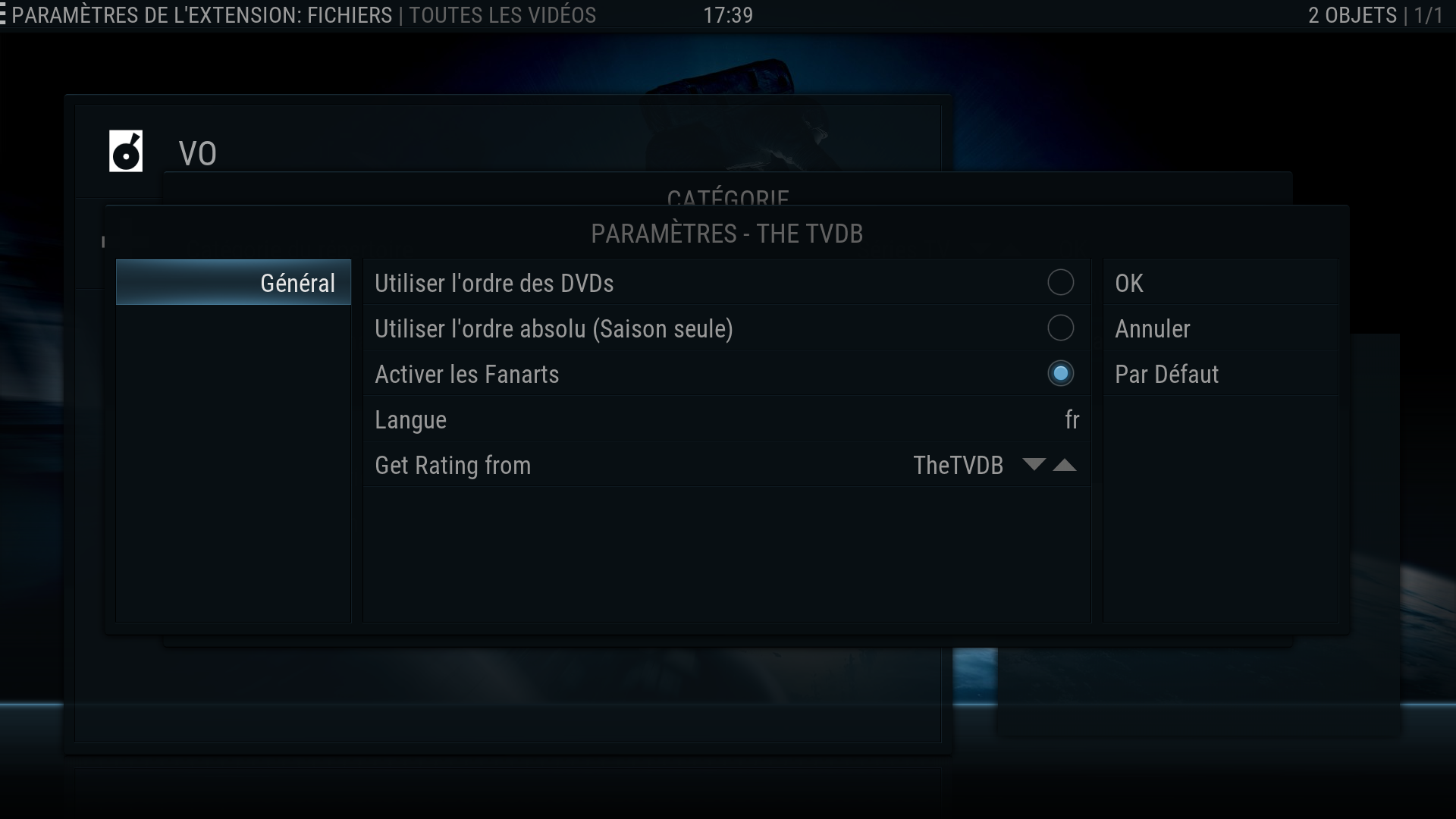
Task: Change TheTVDB rating source value
Action: click(x=958, y=465)
